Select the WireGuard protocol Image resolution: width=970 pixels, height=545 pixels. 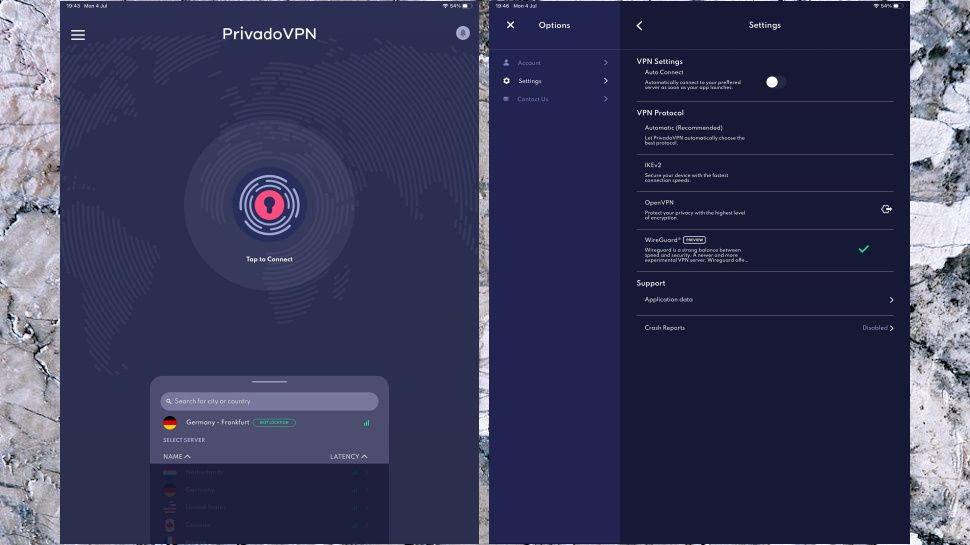[x=765, y=250]
